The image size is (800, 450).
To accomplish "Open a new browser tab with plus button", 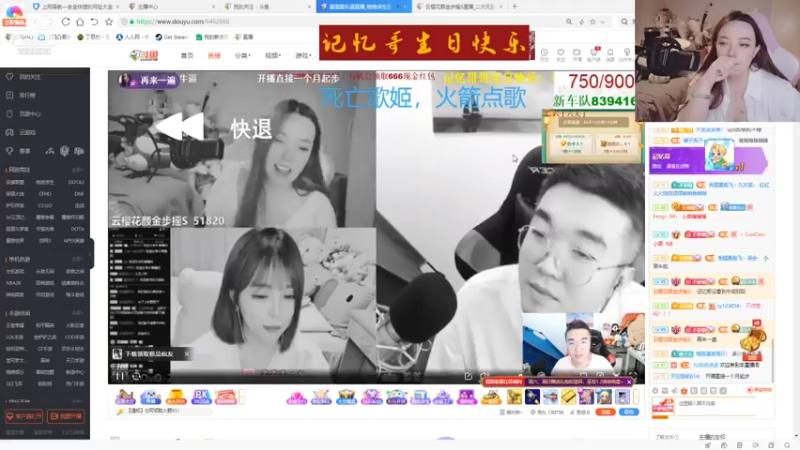I will (514, 7).
